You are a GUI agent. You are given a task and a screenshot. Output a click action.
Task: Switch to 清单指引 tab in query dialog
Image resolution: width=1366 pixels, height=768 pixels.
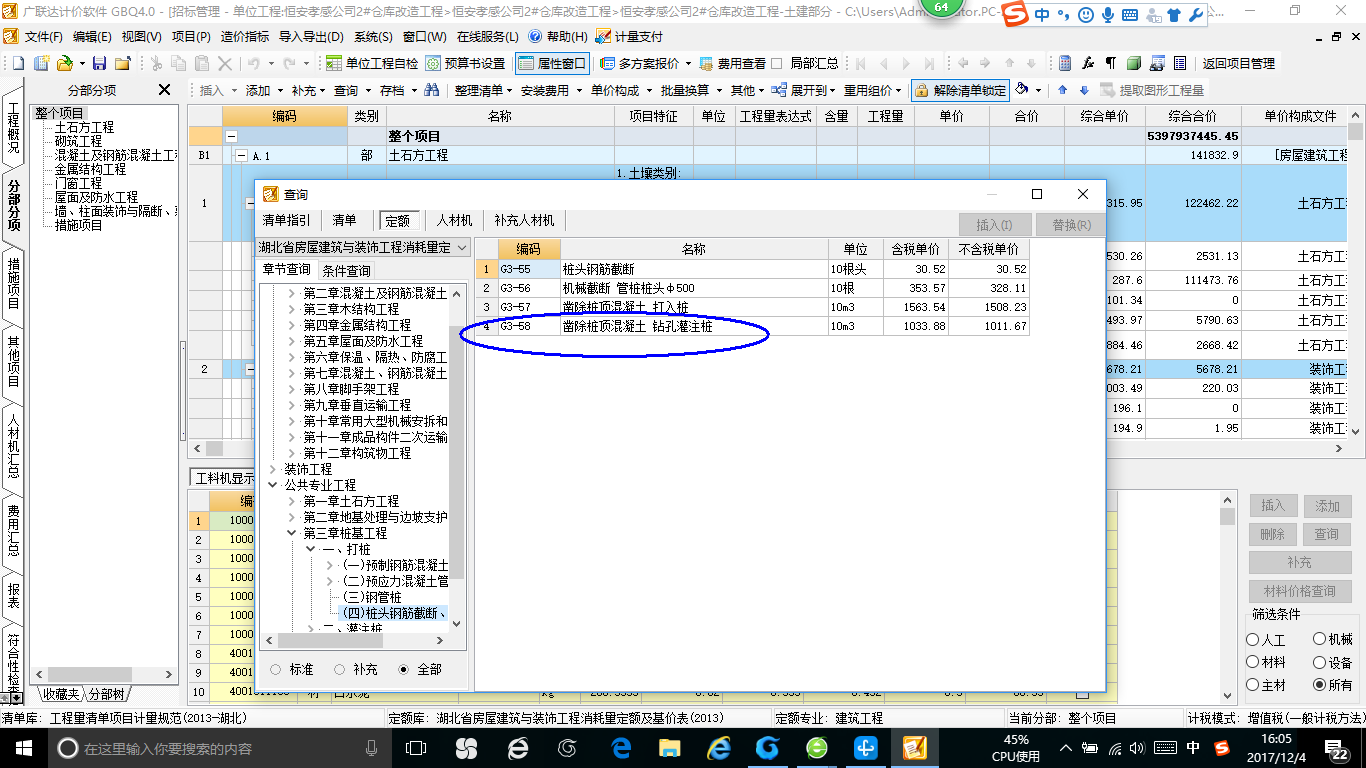click(x=287, y=220)
